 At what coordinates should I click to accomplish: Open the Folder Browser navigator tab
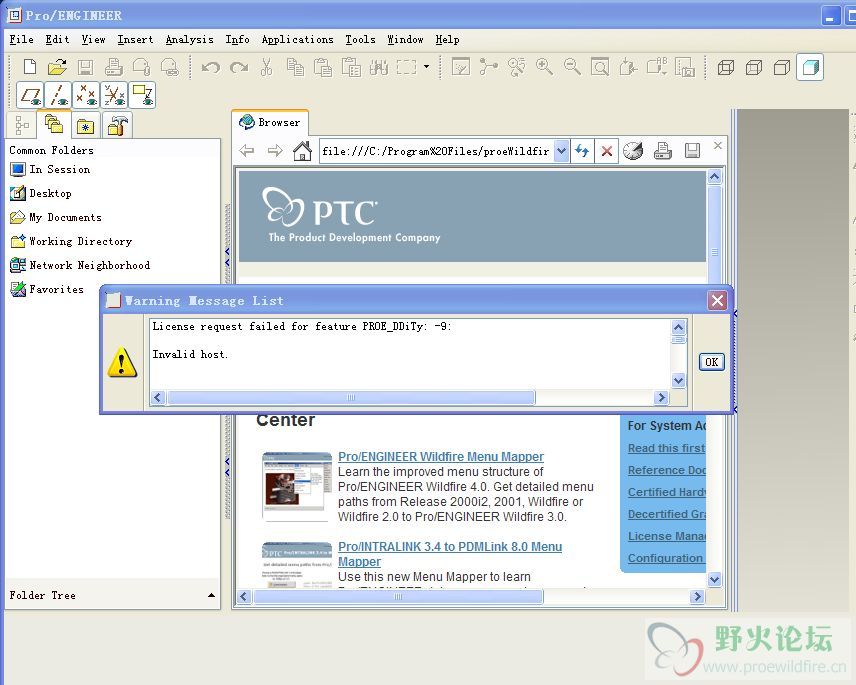(54, 124)
